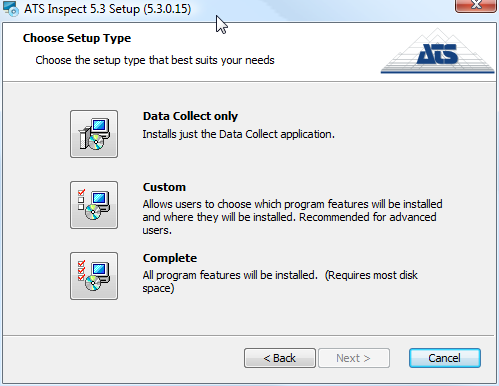The height and width of the screenshot is (386, 499).
Task: Click the 'Data Collect only' heading
Action: pos(190,116)
